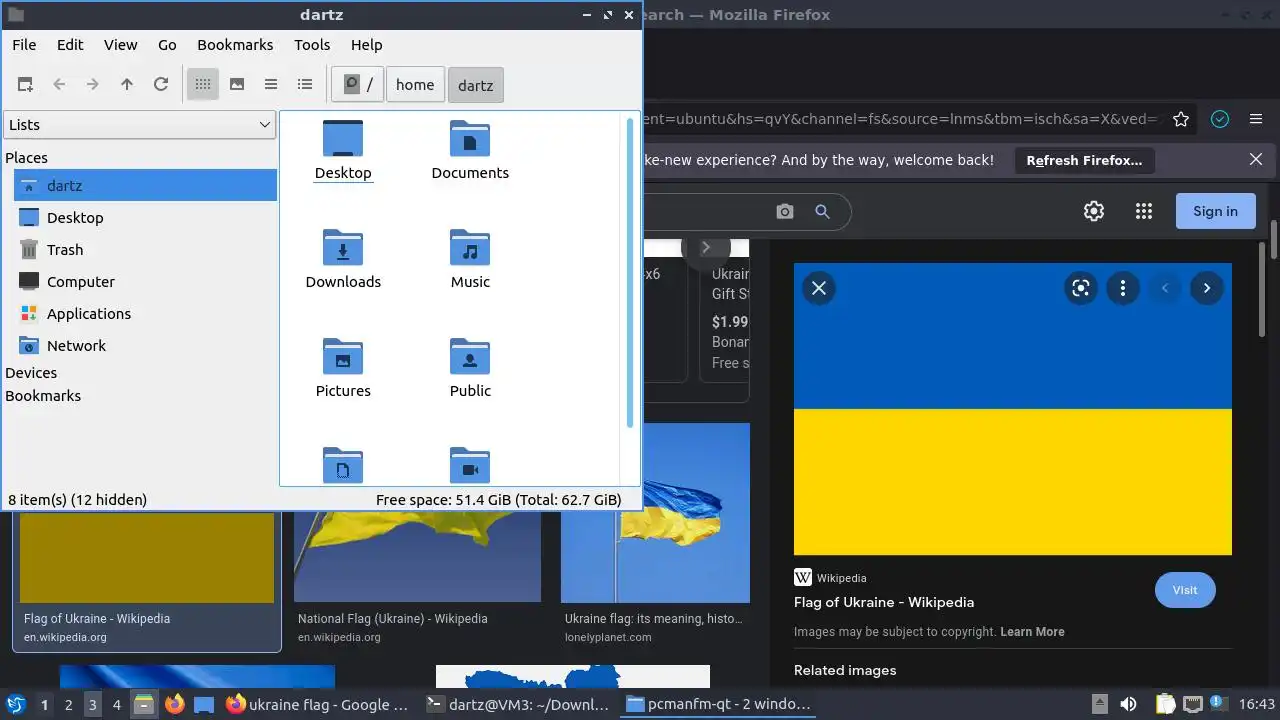Screen dimensions: 1280x720
Task: Open the File menu
Action: [x=24, y=45]
